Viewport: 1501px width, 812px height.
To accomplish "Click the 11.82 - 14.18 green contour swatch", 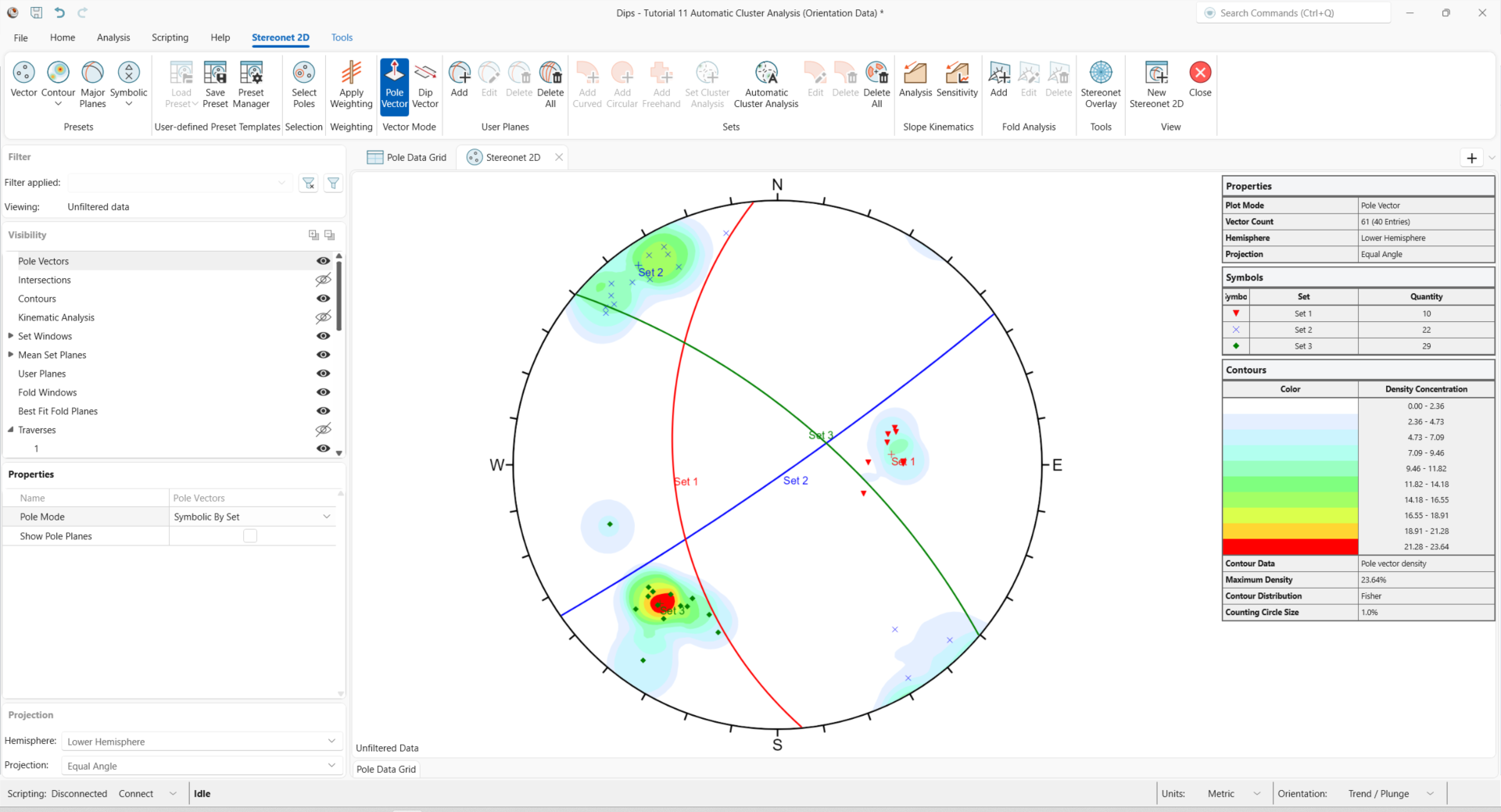I will coord(1290,485).
